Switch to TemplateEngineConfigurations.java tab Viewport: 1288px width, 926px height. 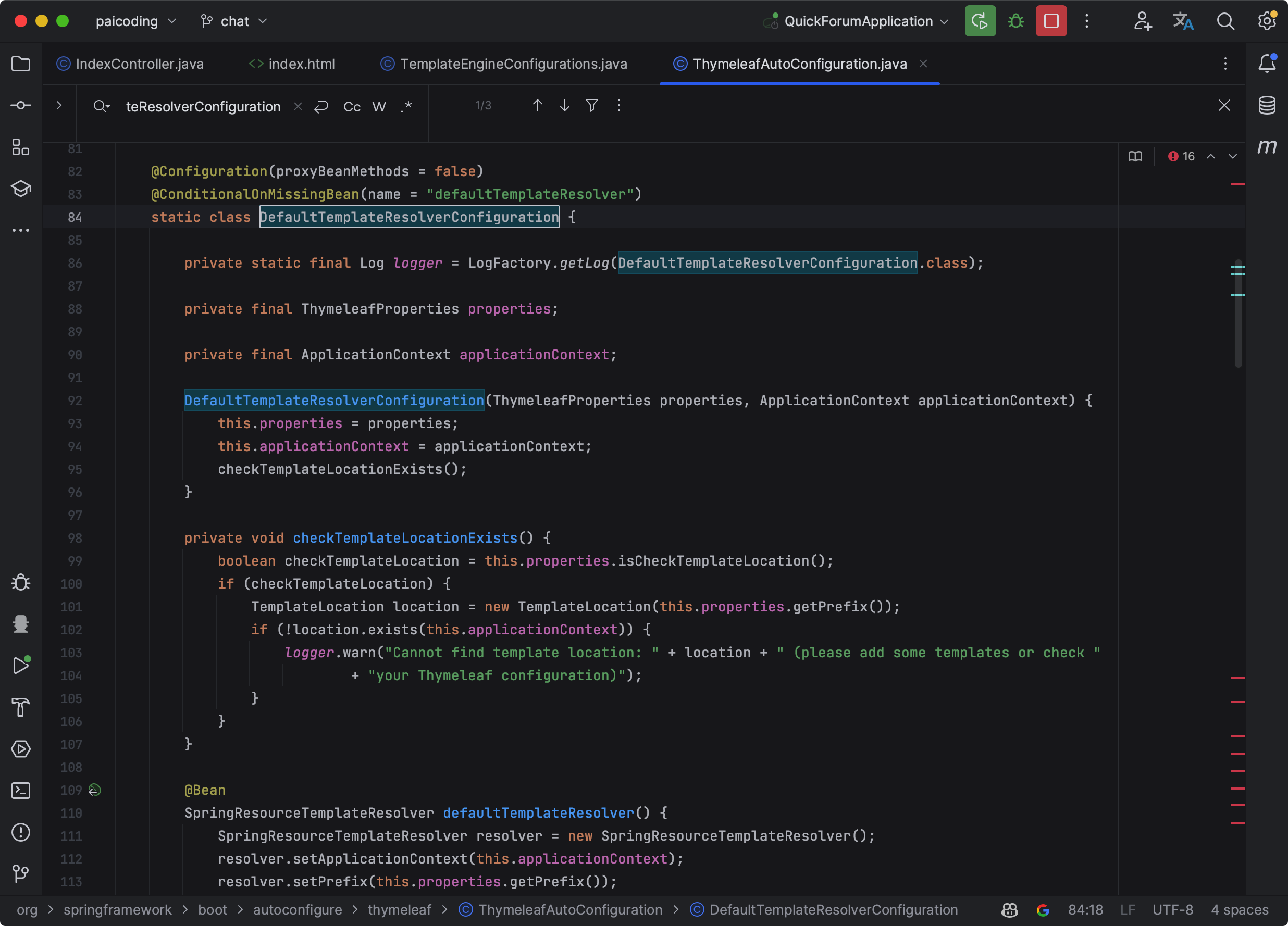click(513, 64)
